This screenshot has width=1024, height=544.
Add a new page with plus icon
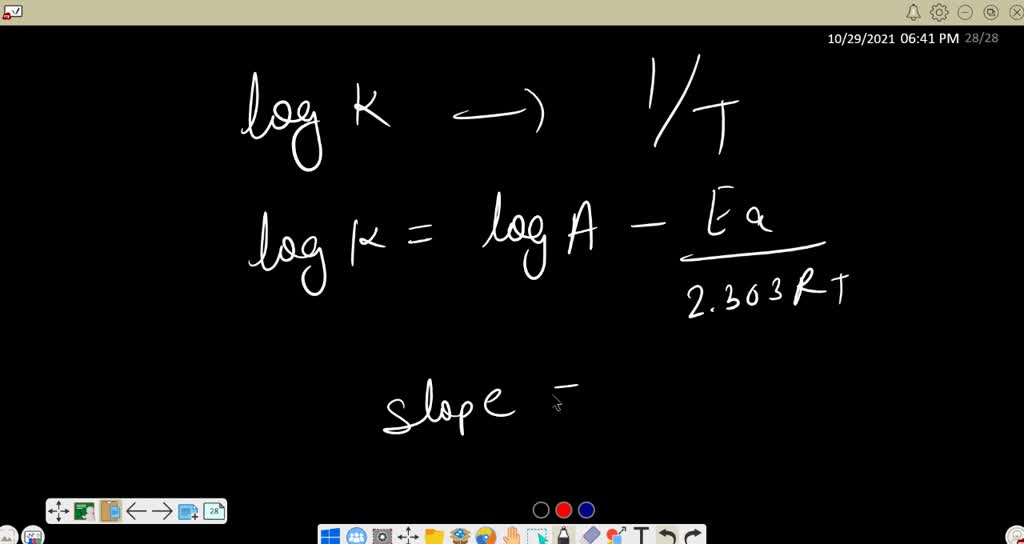(x=188, y=511)
